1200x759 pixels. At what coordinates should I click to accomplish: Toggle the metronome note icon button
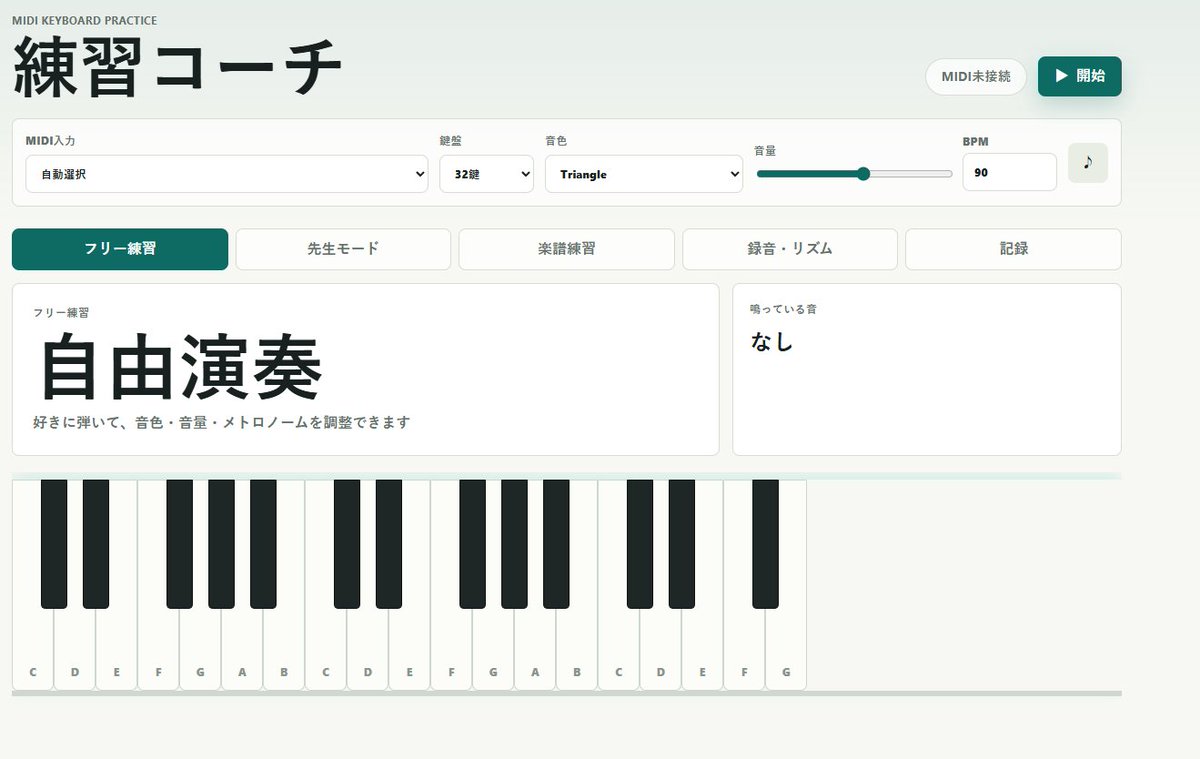point(1088,163)
